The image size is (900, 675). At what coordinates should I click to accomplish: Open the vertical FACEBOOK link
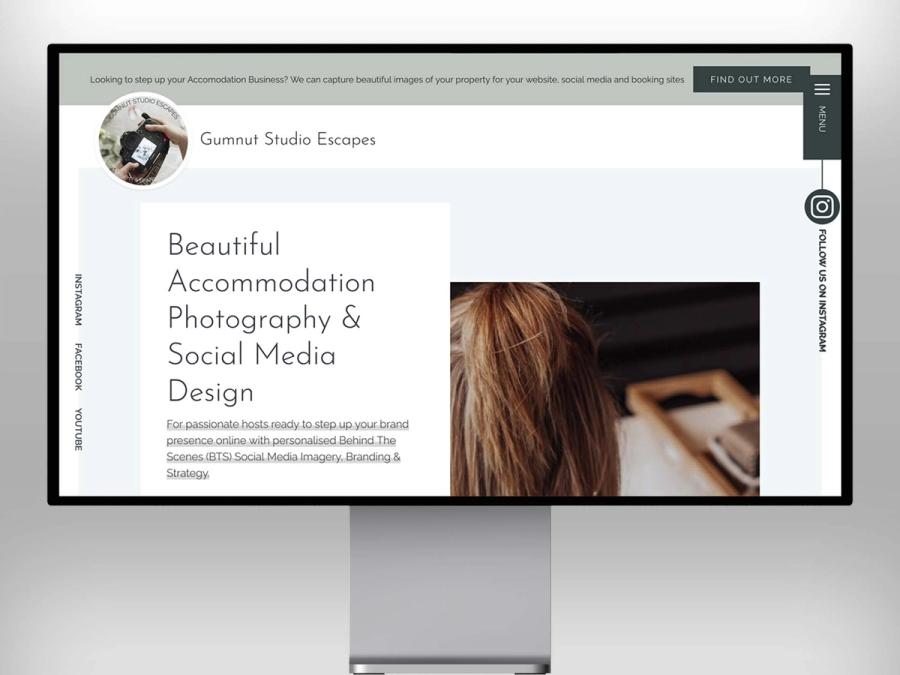pos(78,367)
